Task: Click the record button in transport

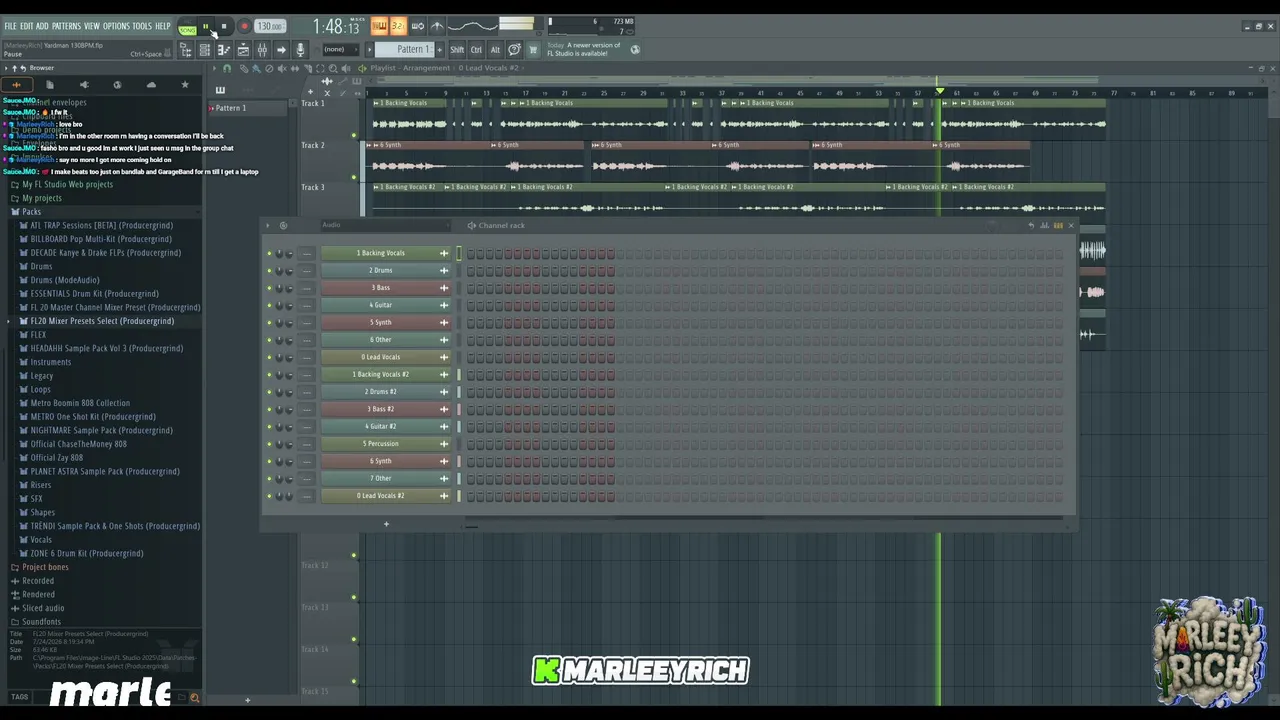Action: 244,27
